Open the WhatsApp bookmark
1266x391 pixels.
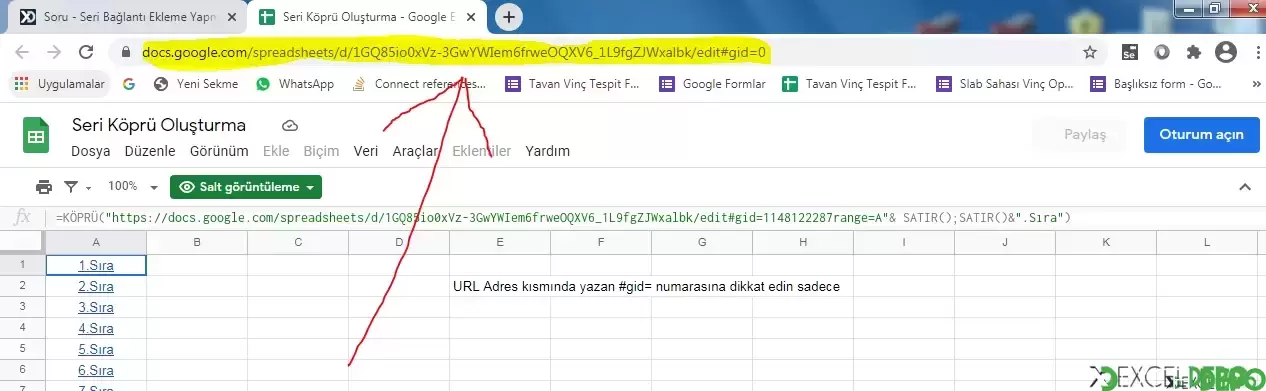click(x=295, y=84)
